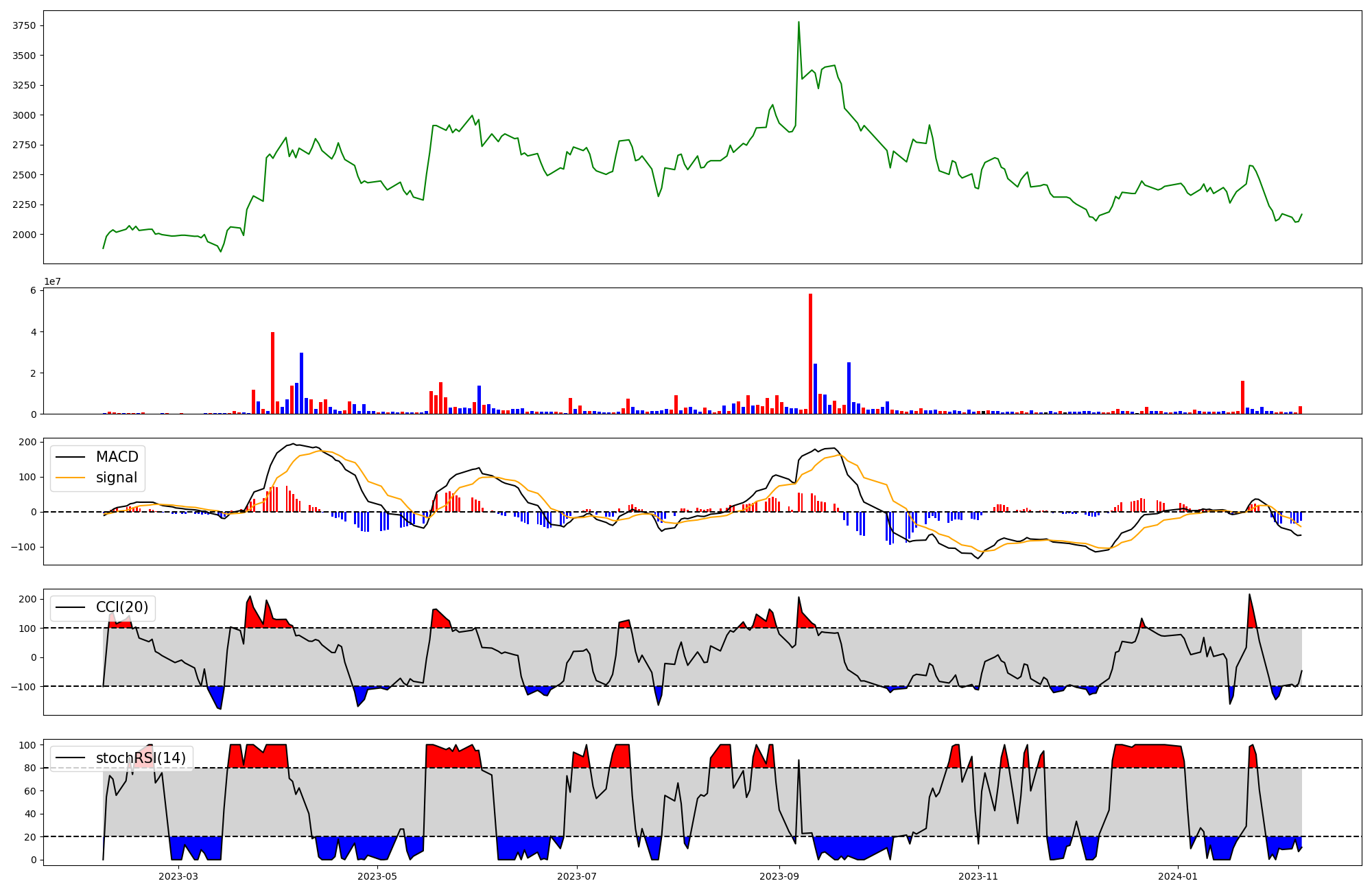
Task: Click the orange signal line sample in legend
Action: click(x=70, y=478)
